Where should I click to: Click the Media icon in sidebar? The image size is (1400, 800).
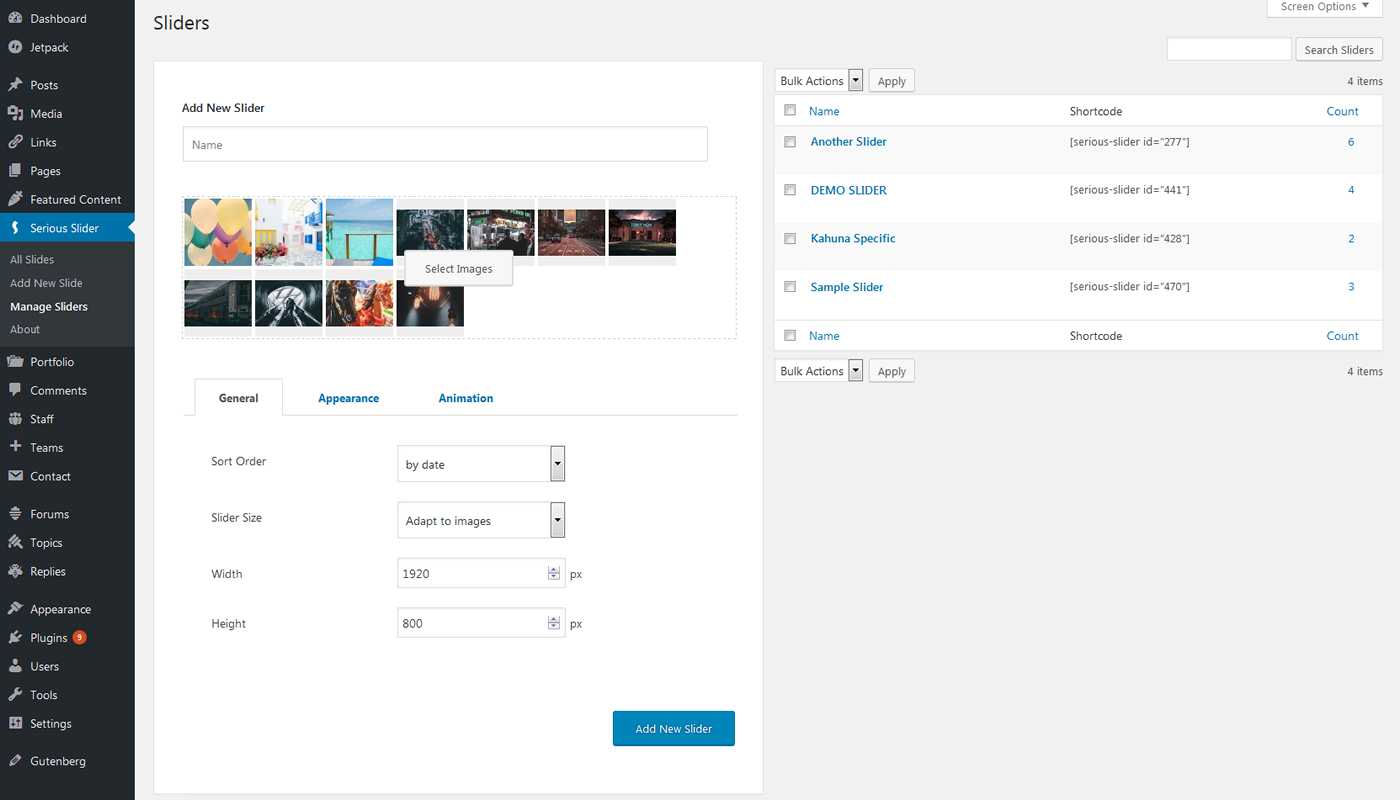coord(15,114)
